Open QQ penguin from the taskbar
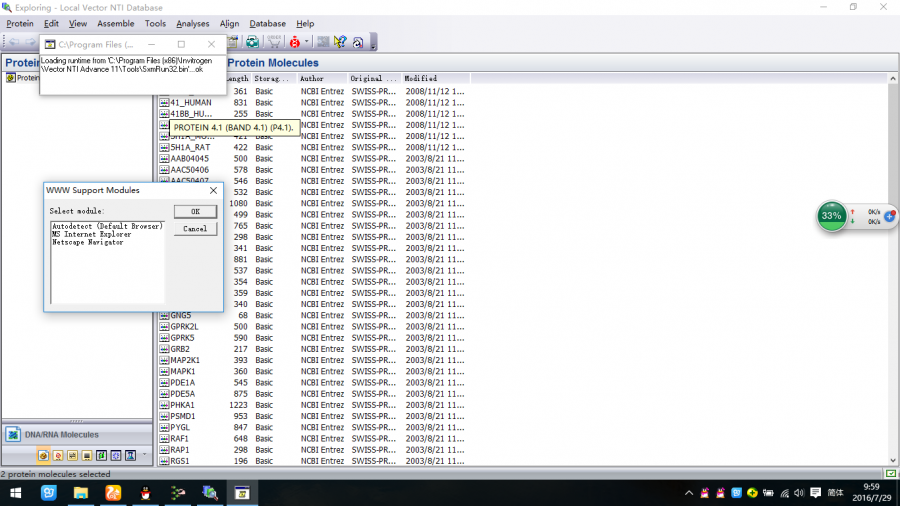Screen dimensions: 900x506 click(145, 493)
